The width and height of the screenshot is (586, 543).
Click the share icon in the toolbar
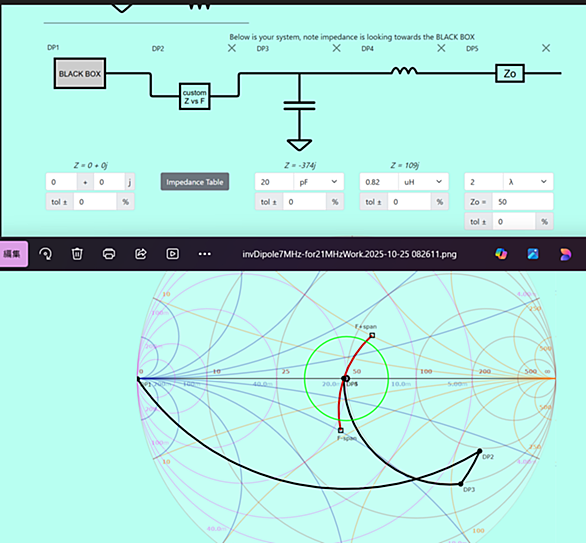point(141,254)
